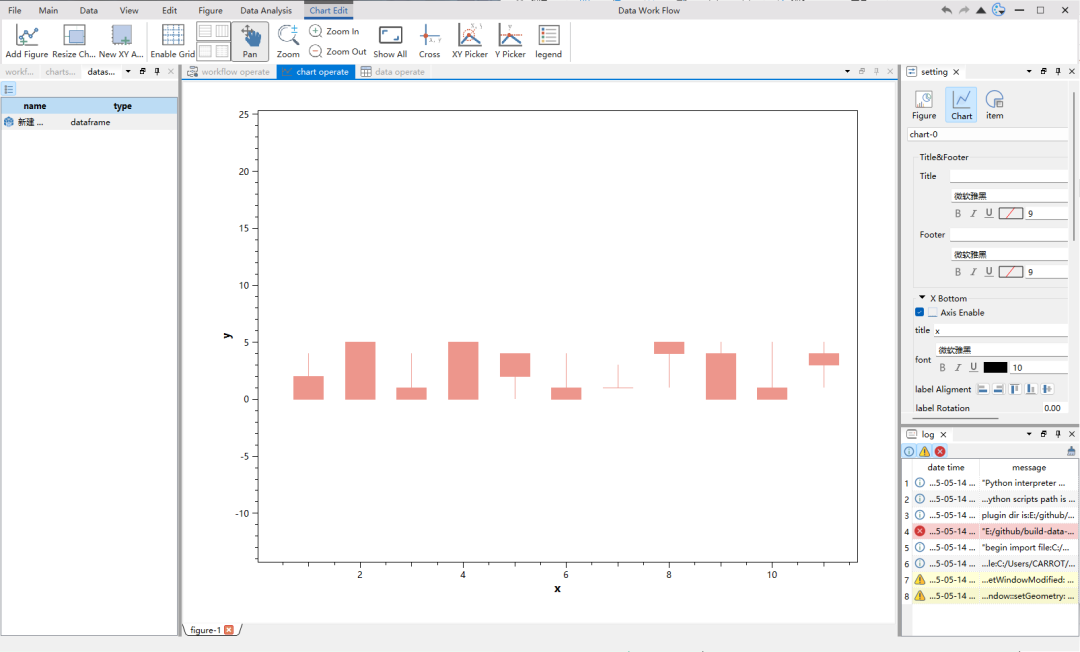
Task: Open X axis black font color swatch
Action: pos(995,368)
